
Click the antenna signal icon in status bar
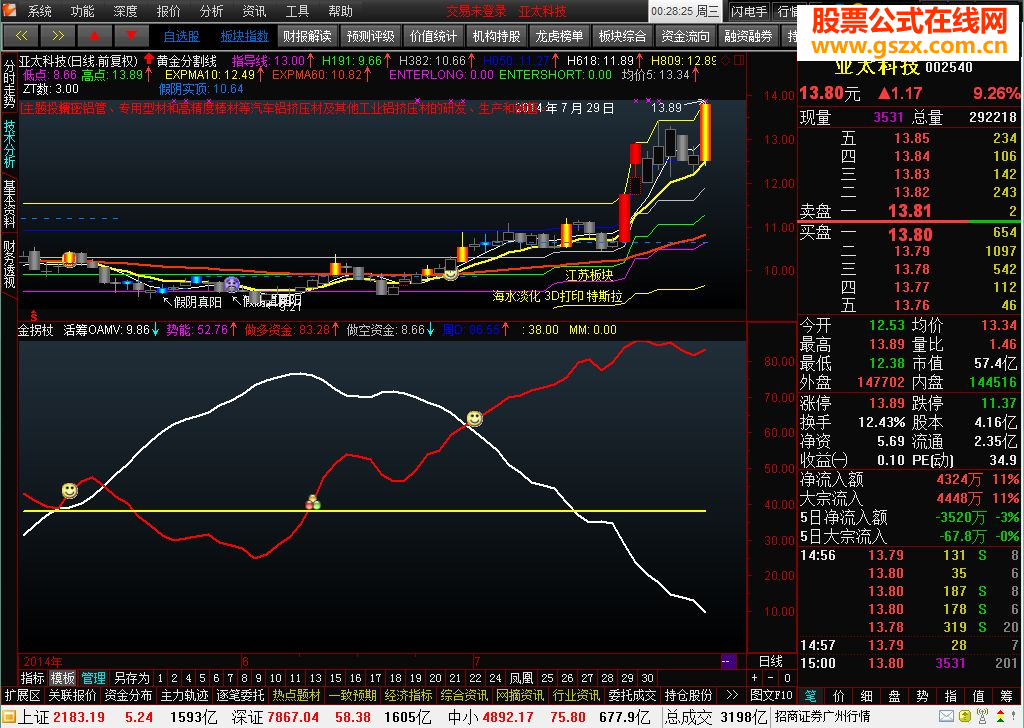[982, 716]
